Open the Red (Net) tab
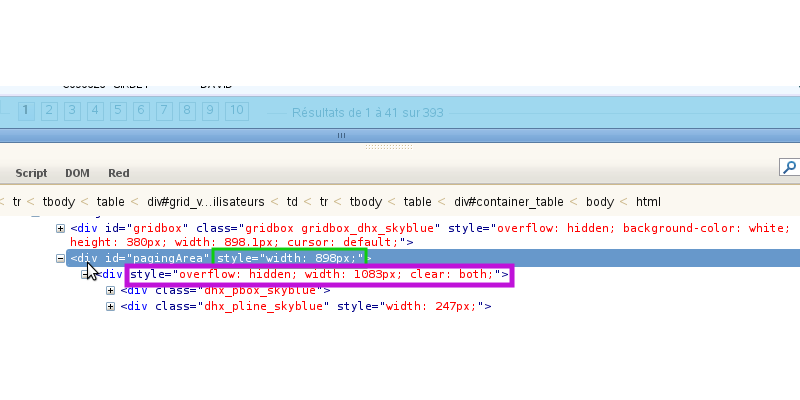 [x=118, y=173]
